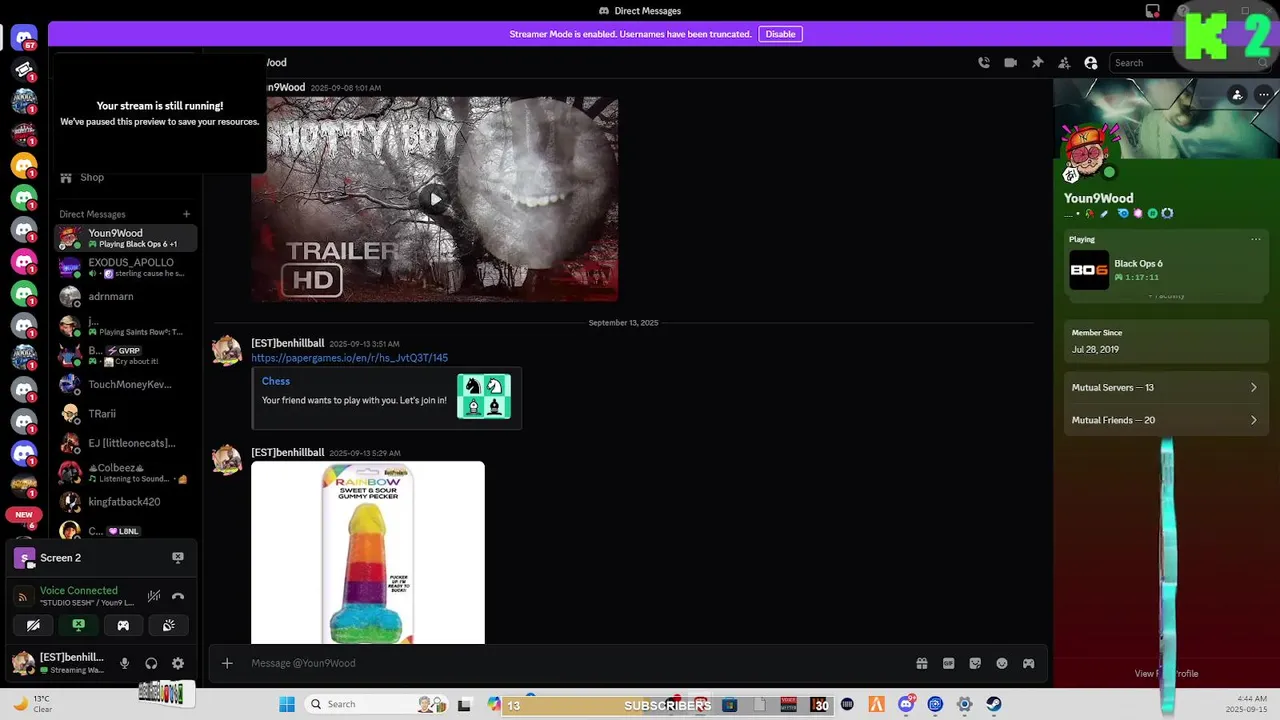This screenshot has width=1280, height=720.
Task: Open the GIF picker
Action: [x=948, y=663]
